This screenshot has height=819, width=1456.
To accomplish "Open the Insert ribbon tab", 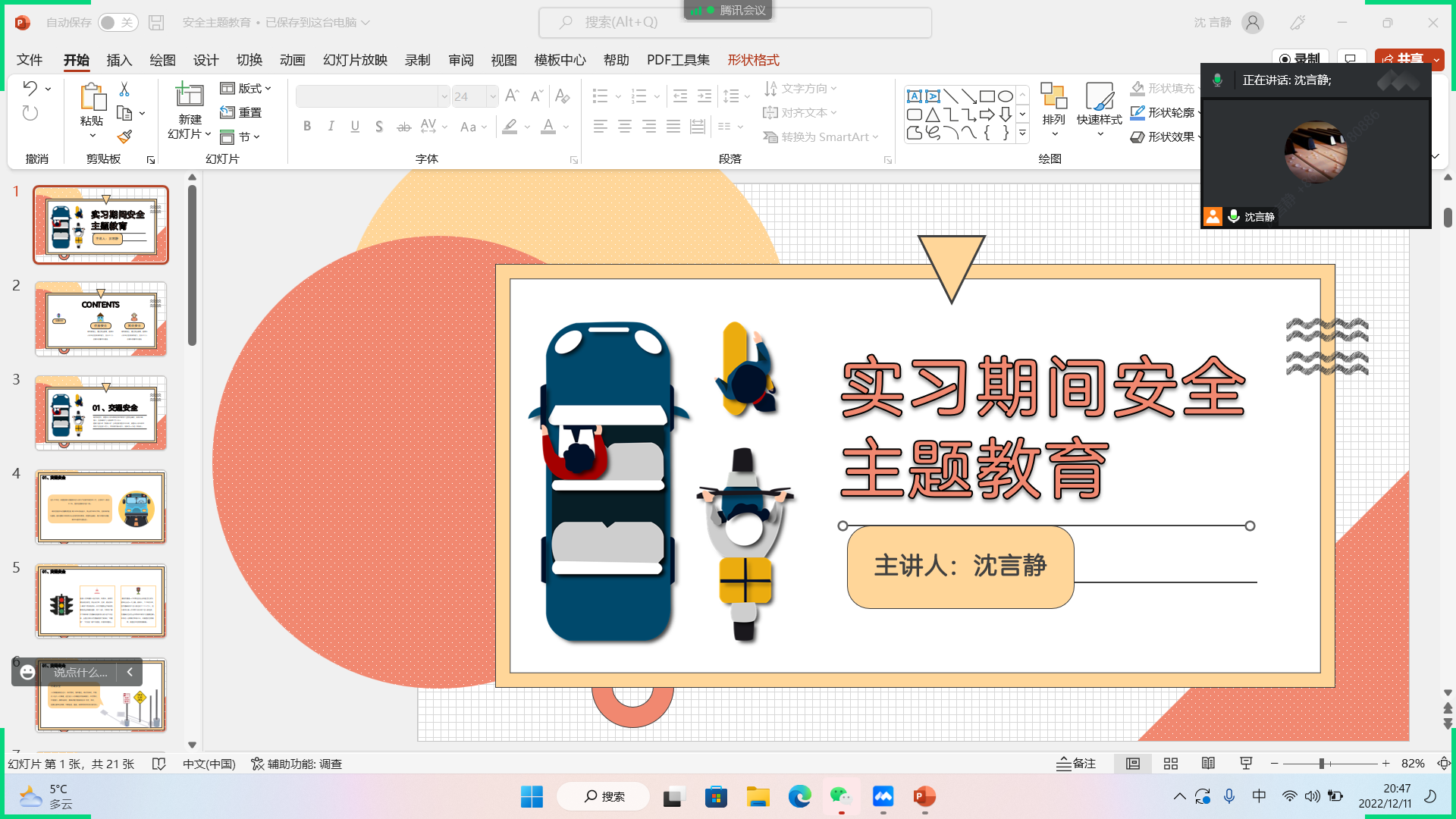I will [x=119, y=60].
